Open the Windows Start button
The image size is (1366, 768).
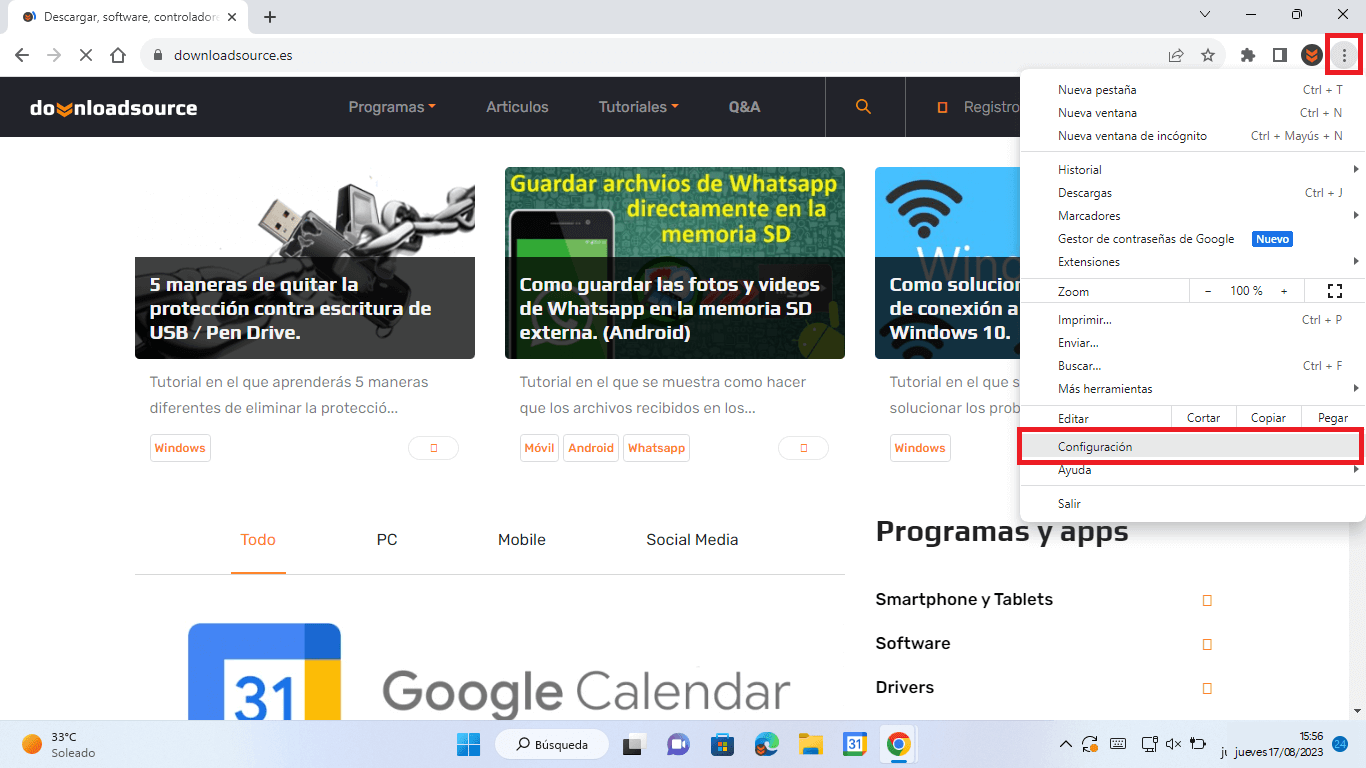point(468,744)
